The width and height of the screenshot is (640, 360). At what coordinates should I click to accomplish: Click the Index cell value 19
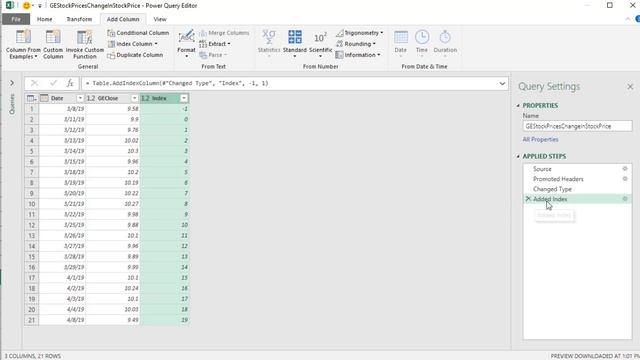click(164, 320)
